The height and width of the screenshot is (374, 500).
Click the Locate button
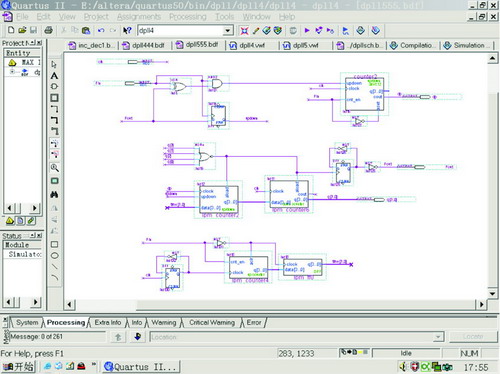click(x=473, y=337)
